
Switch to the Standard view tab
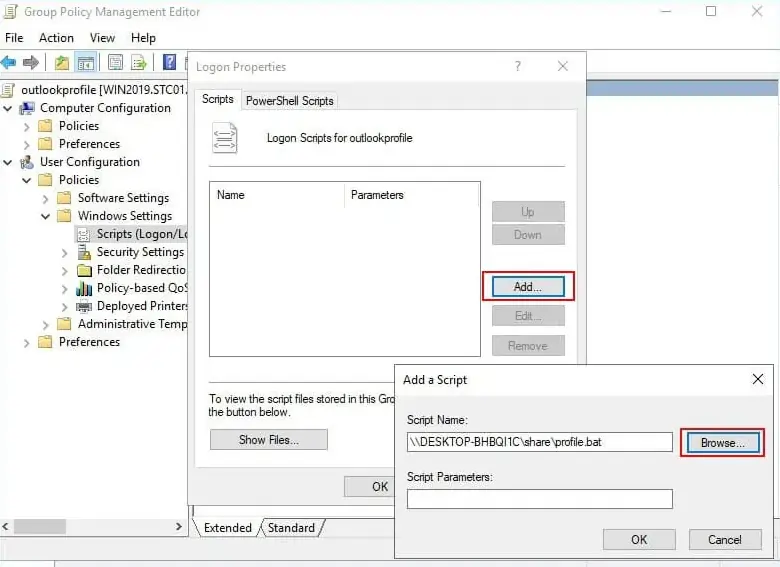click(291, 528)
